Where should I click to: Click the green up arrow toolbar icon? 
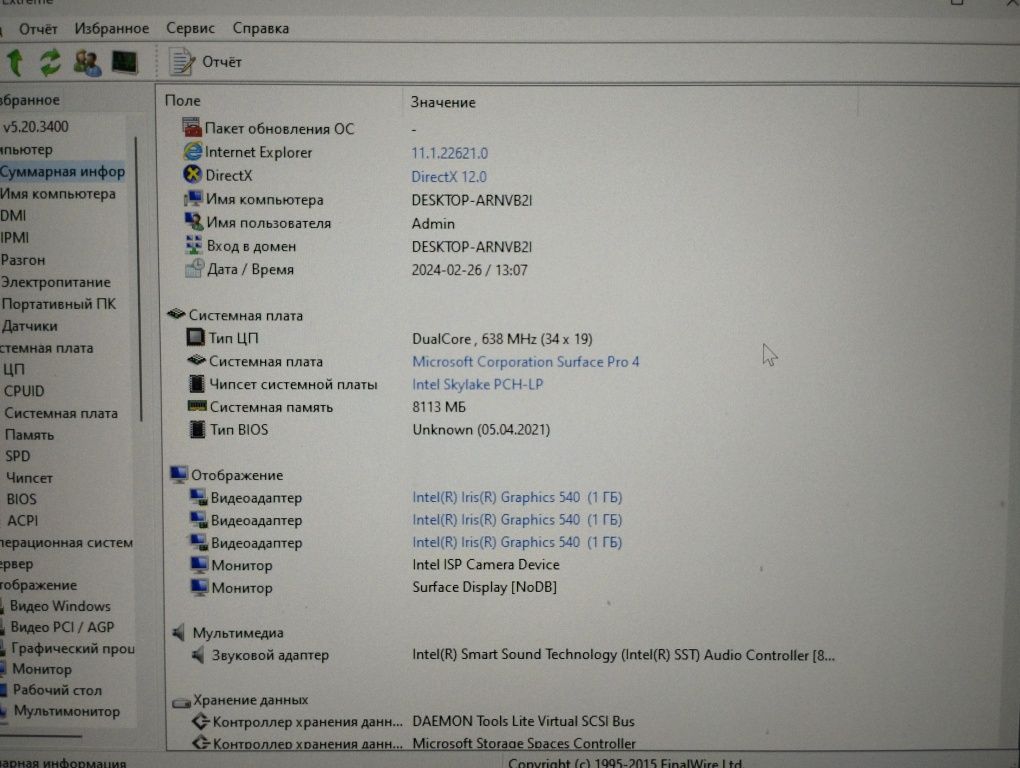pos(16,62)
